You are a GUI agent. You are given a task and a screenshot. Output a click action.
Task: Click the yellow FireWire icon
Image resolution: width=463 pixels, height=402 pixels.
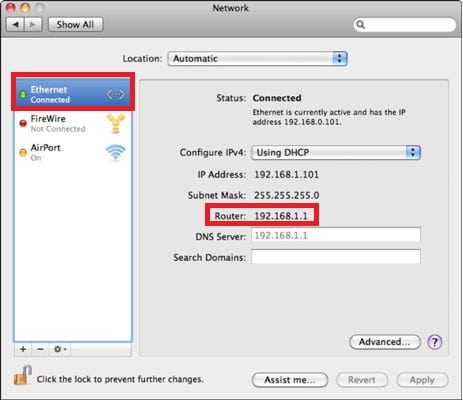click(x=116, y=123)
